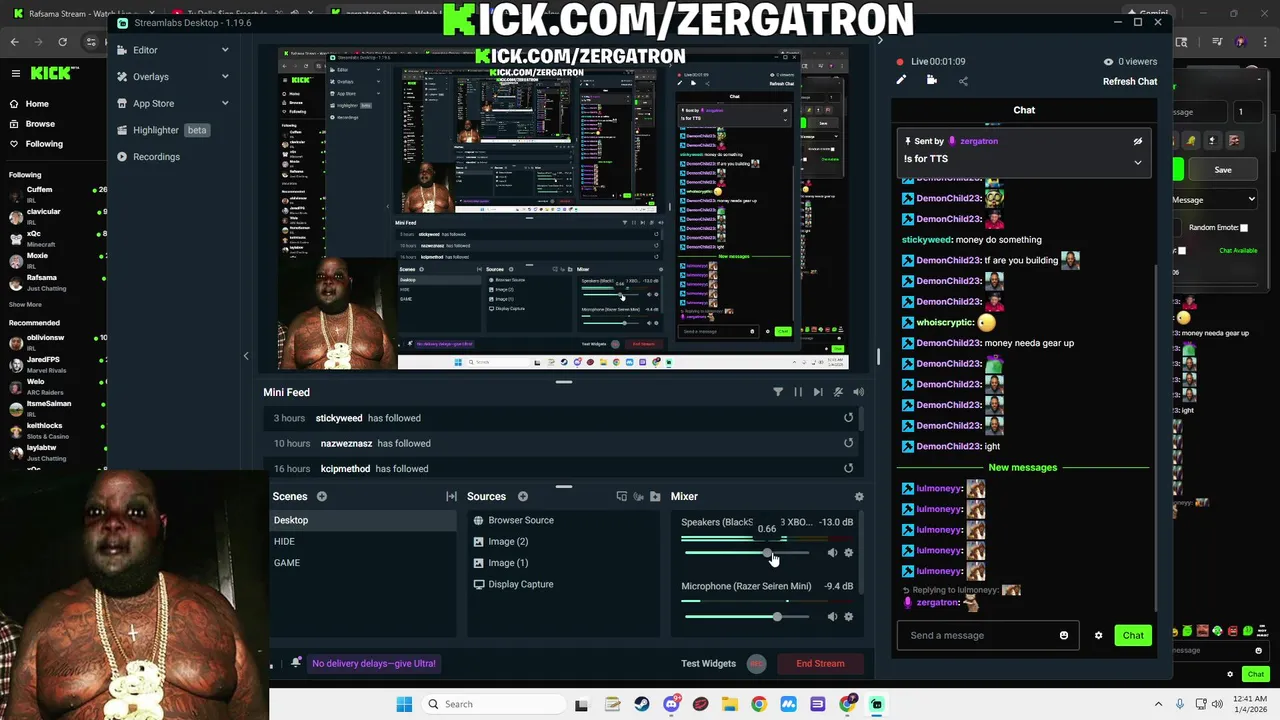Expand the Overlays section chevron
This screenshot has width=1280, height=720.
[x=225, y=77]
